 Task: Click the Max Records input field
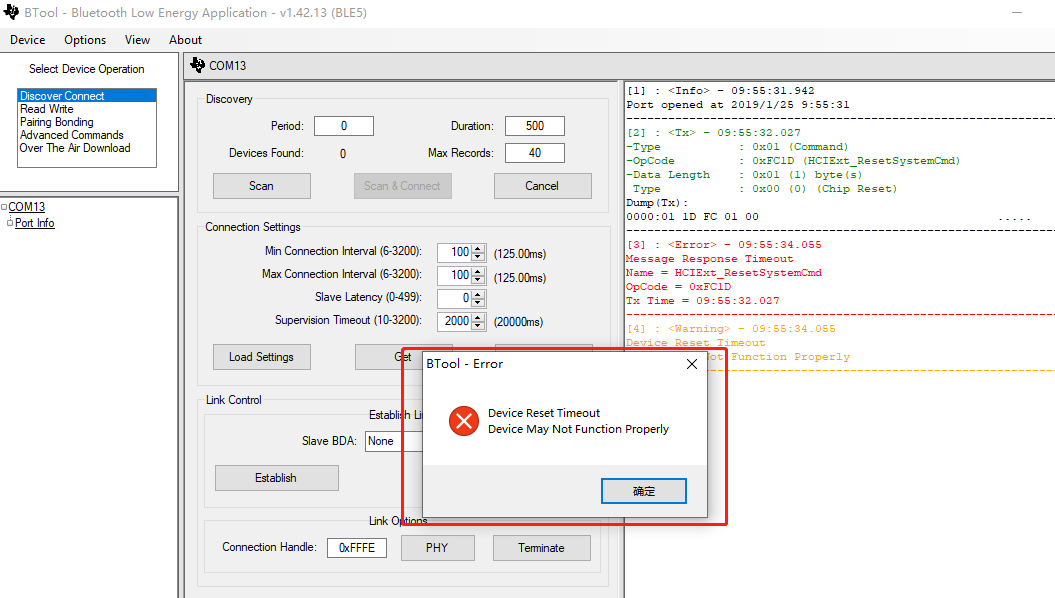point(535,153)
